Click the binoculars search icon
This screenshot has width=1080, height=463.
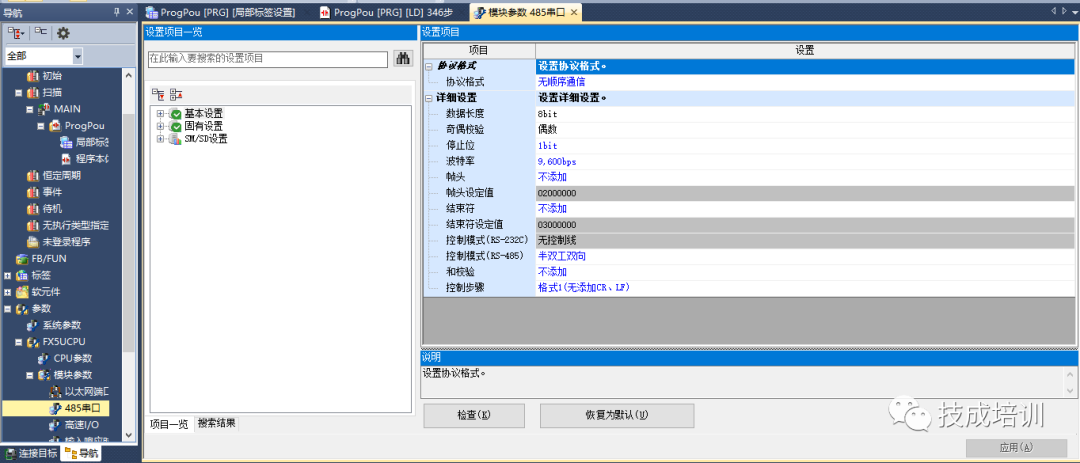coord(402,59)
